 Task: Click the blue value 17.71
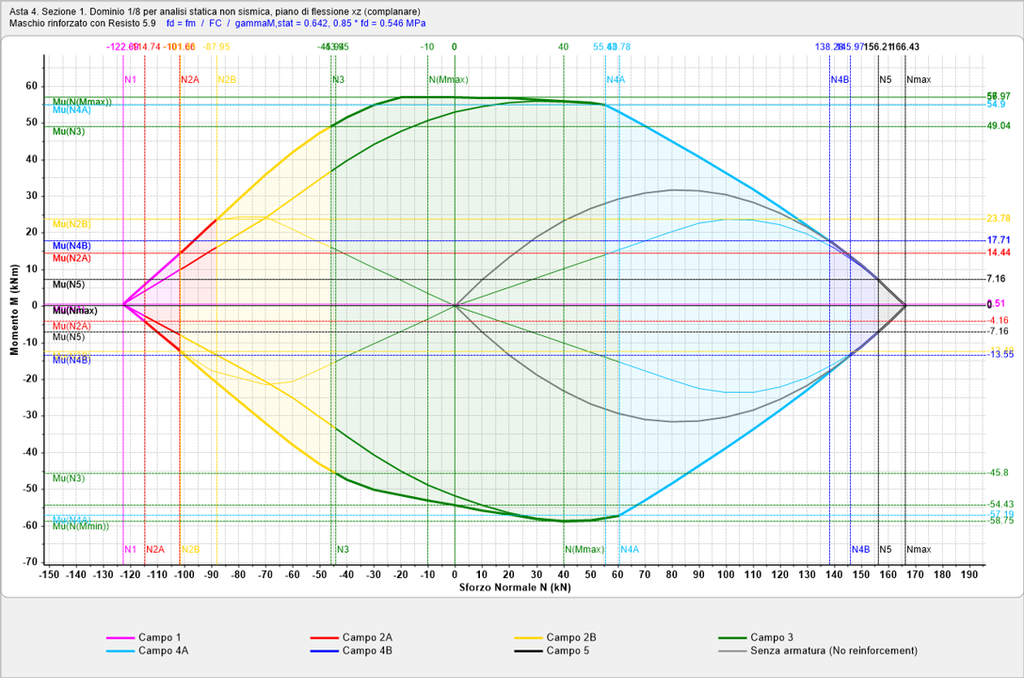pos(999,240)
